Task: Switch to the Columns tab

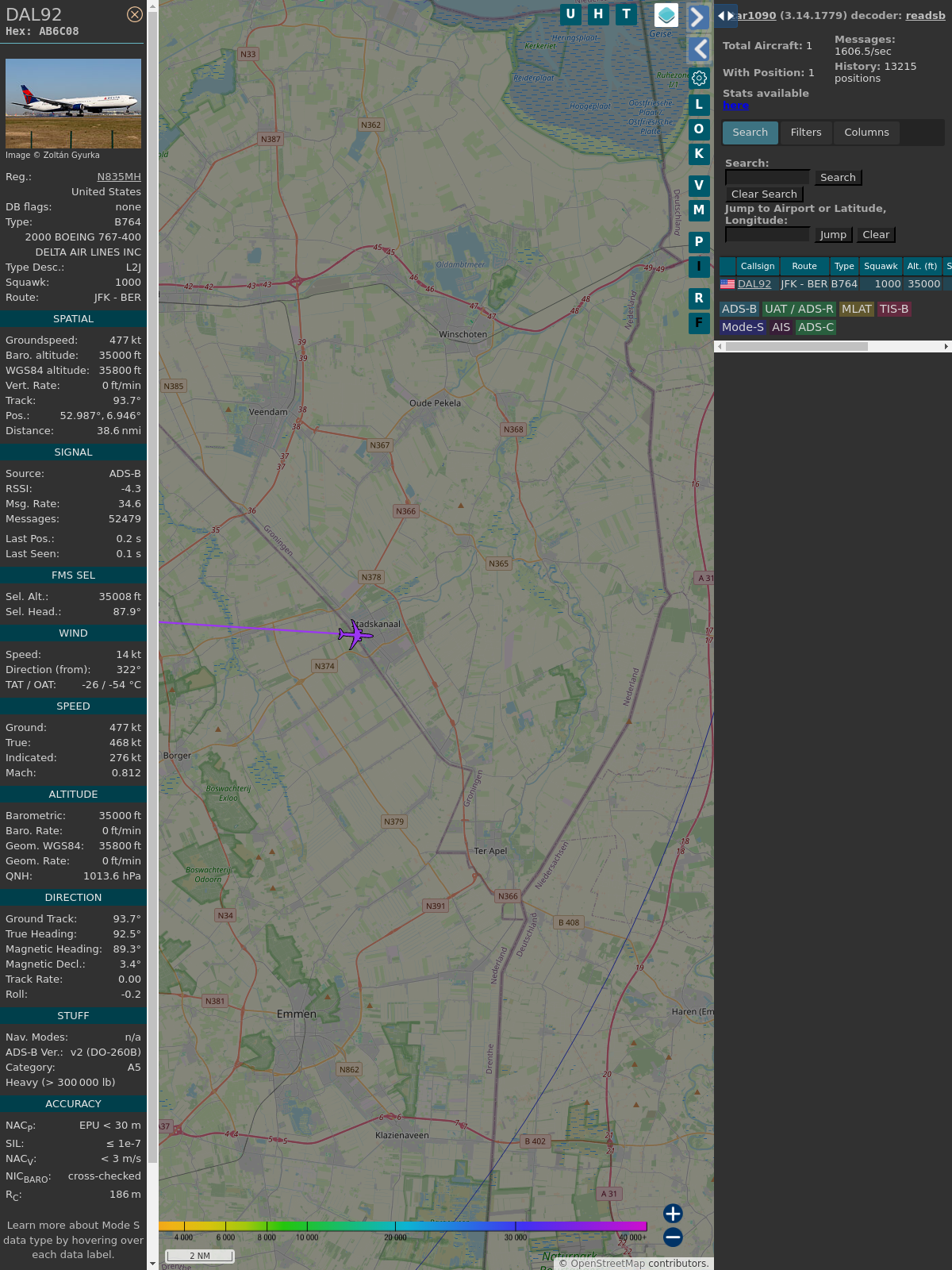Action: pos(866,133)
